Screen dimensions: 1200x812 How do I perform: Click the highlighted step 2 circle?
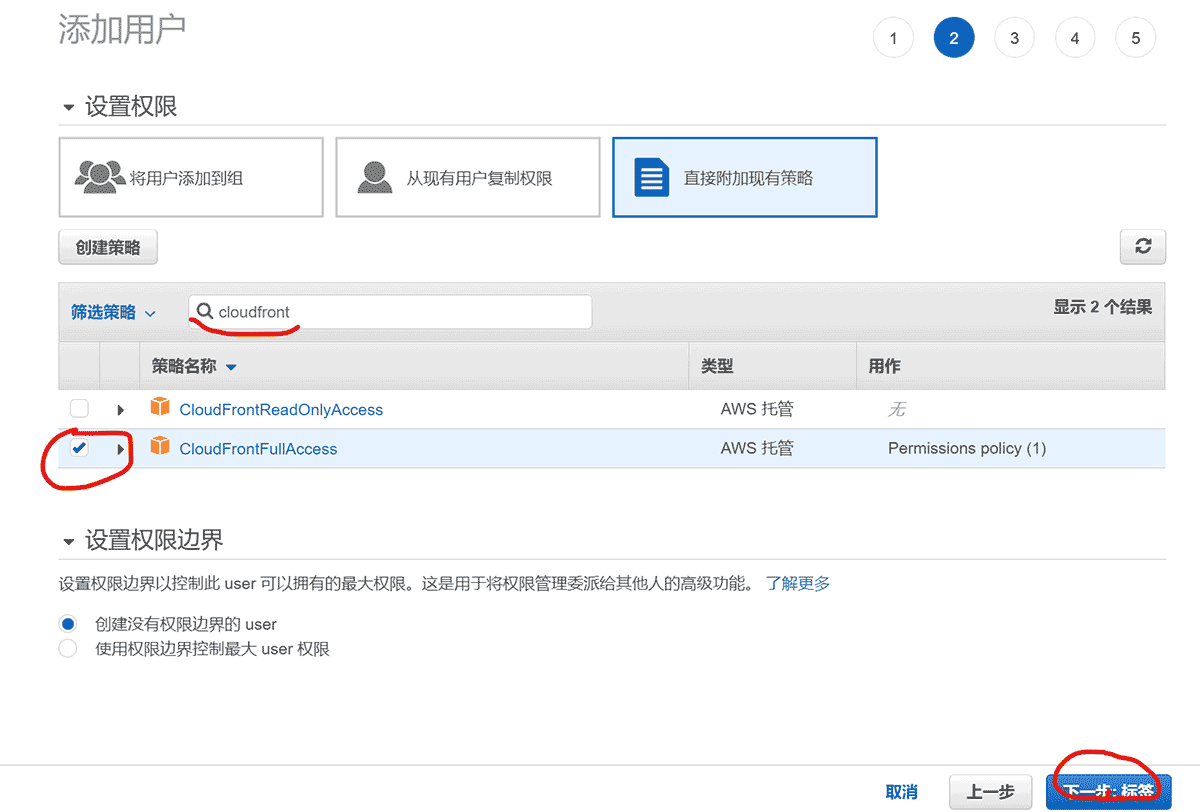pyautogui.click(x=954, y=37)
